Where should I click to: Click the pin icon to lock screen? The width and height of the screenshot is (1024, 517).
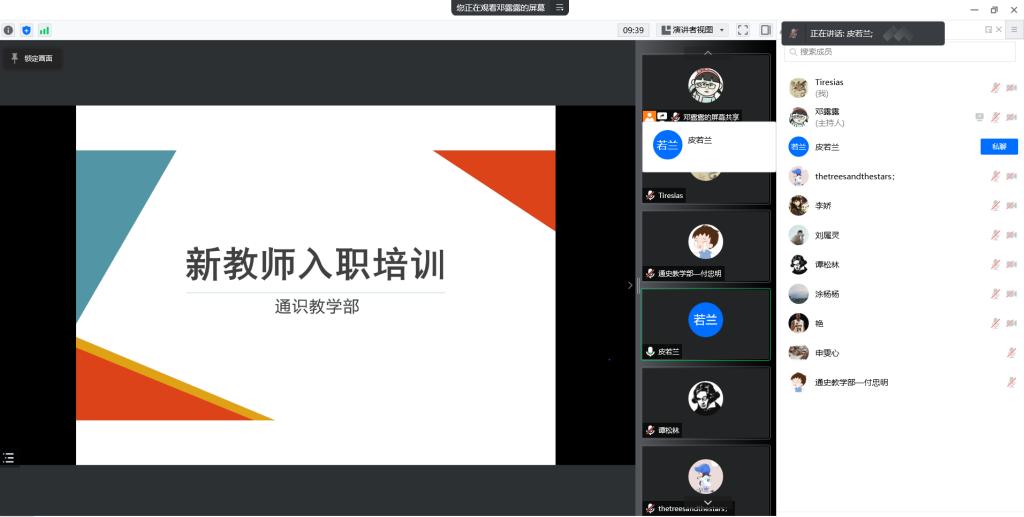pos(14,58)
